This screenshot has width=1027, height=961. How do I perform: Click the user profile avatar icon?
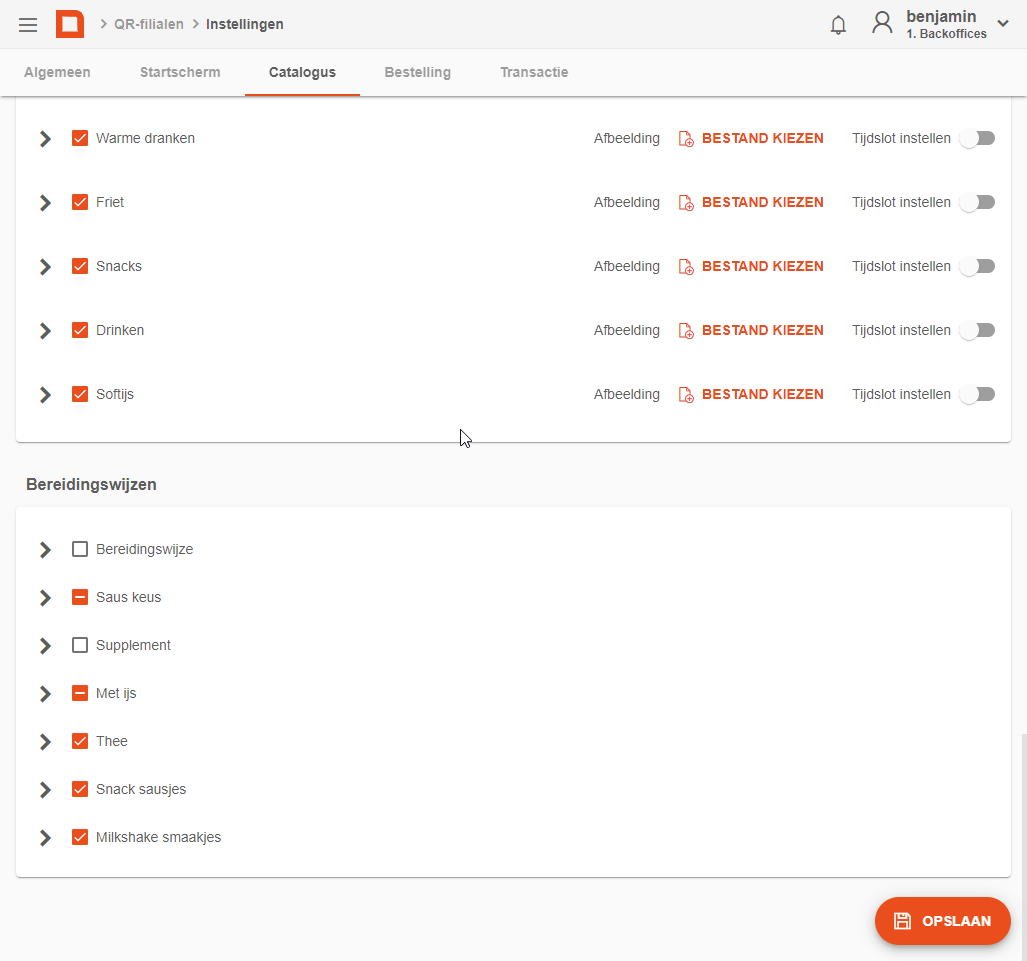882,23
